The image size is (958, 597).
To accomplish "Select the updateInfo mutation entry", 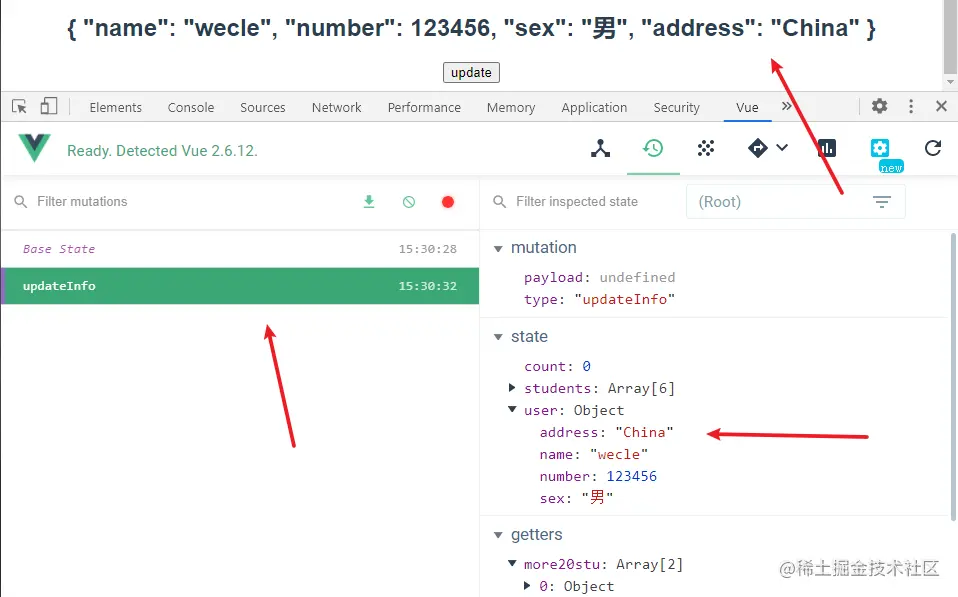I will pyautogui.click(x=240, y=285).
